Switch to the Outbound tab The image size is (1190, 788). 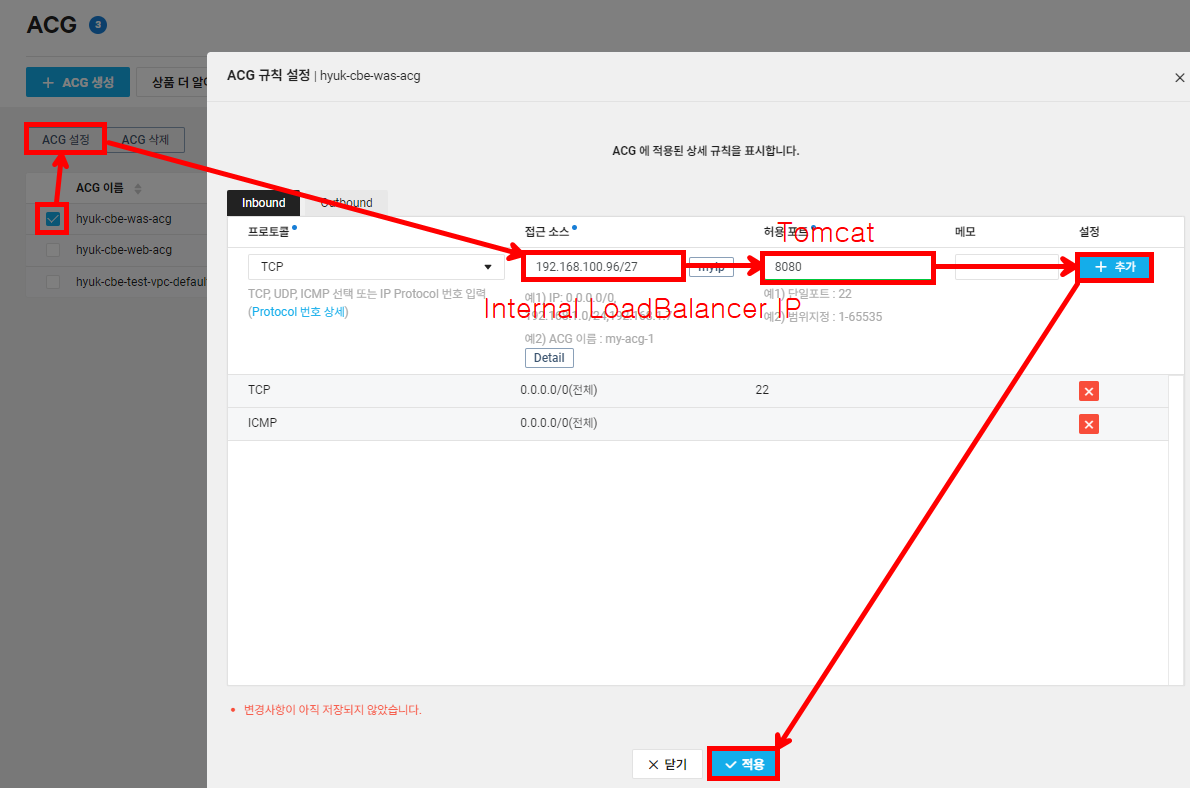(x=346, y=203)
